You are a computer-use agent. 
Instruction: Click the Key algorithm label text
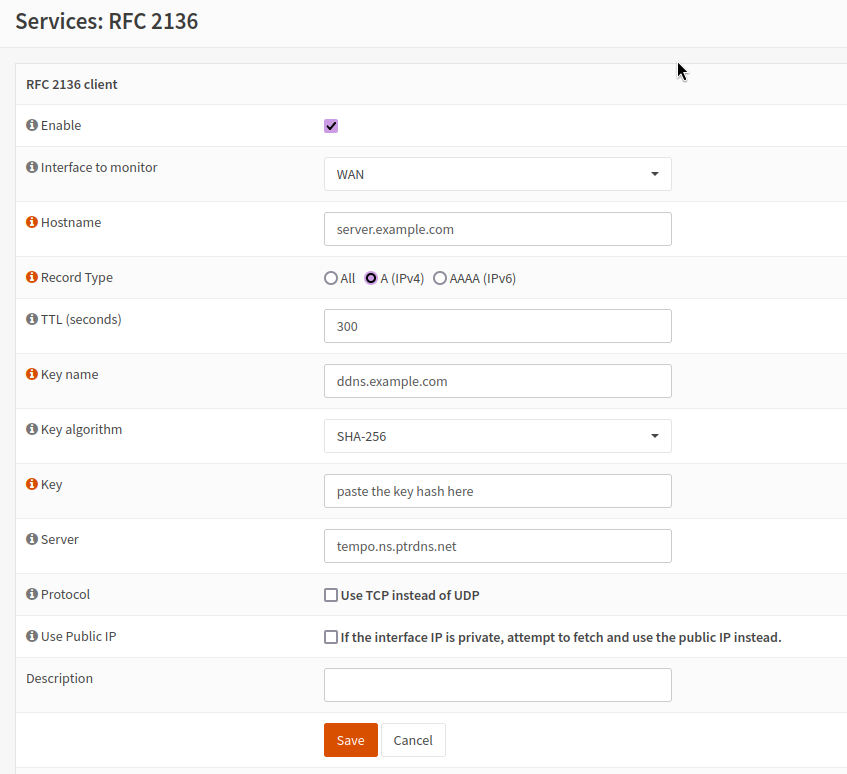[x=82, y=429]
